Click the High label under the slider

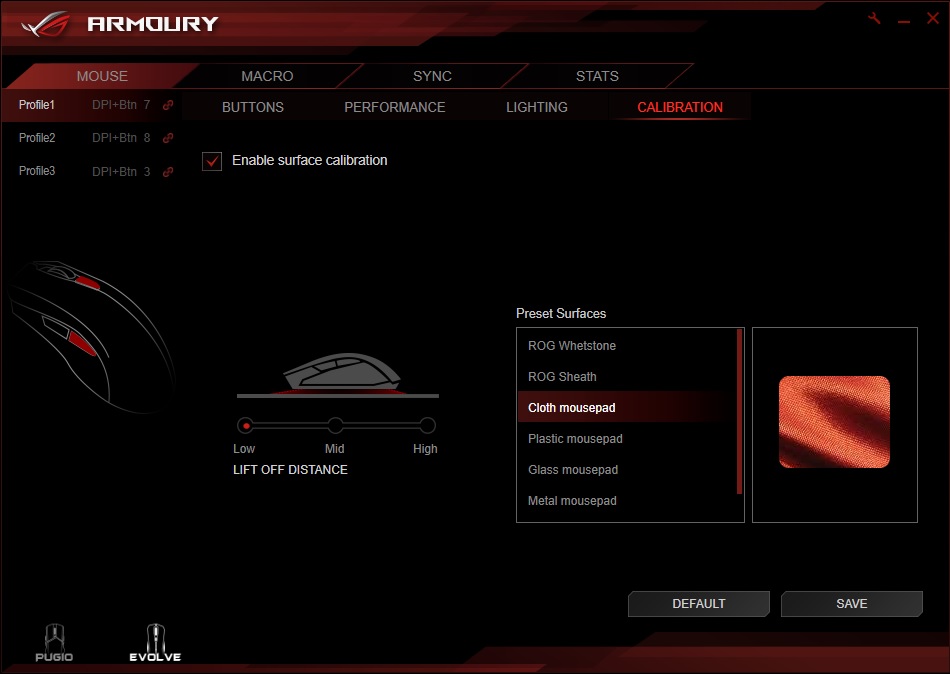425,449
